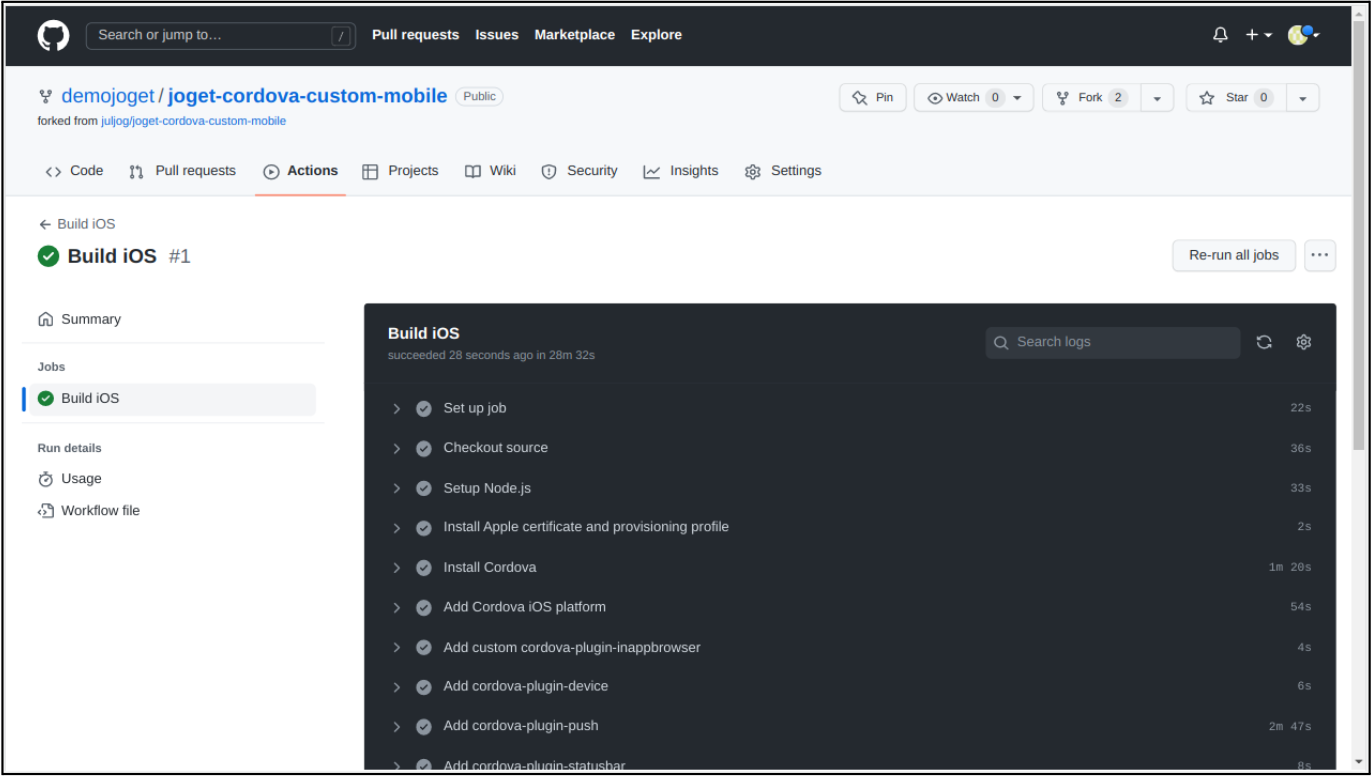
Task: Click the Summary home icon
Action: click(46, 319)
